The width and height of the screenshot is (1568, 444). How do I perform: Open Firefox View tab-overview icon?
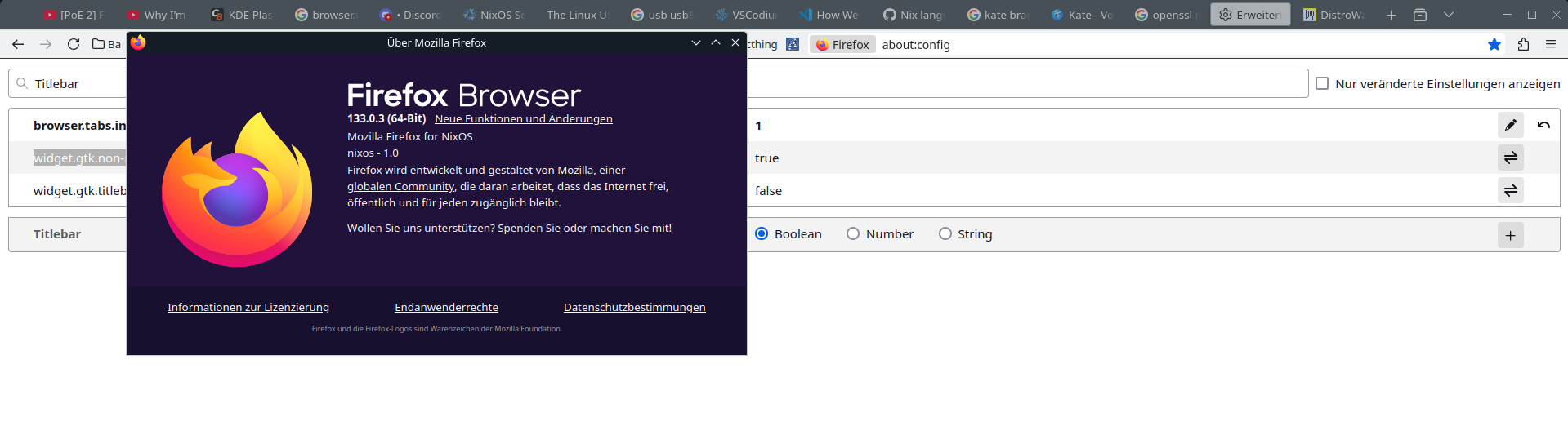point(1420,15)
